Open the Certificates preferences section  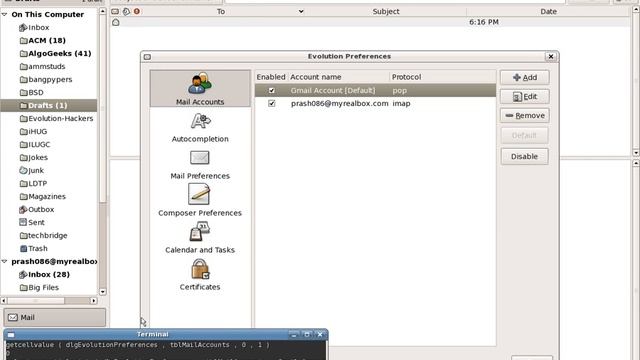click(x=200, y=275)
